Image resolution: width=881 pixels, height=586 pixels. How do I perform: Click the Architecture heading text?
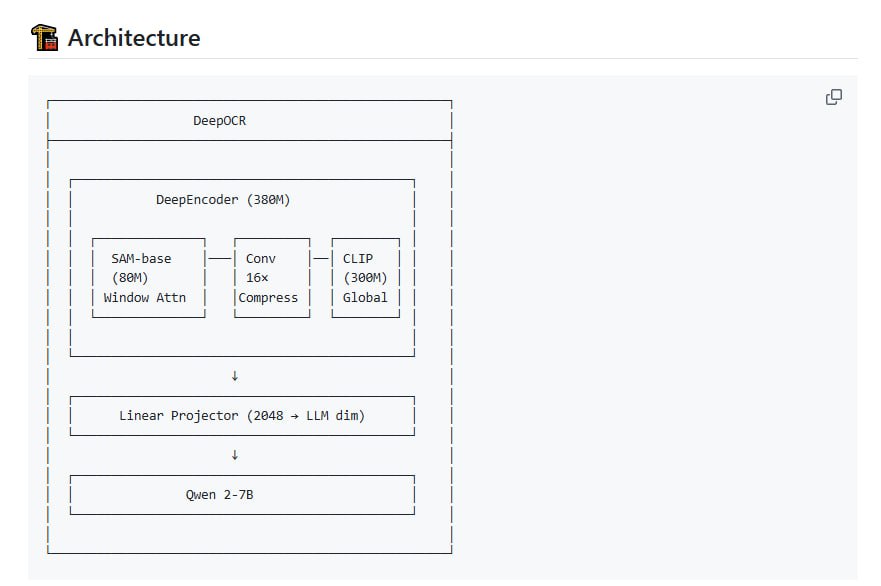134,38
